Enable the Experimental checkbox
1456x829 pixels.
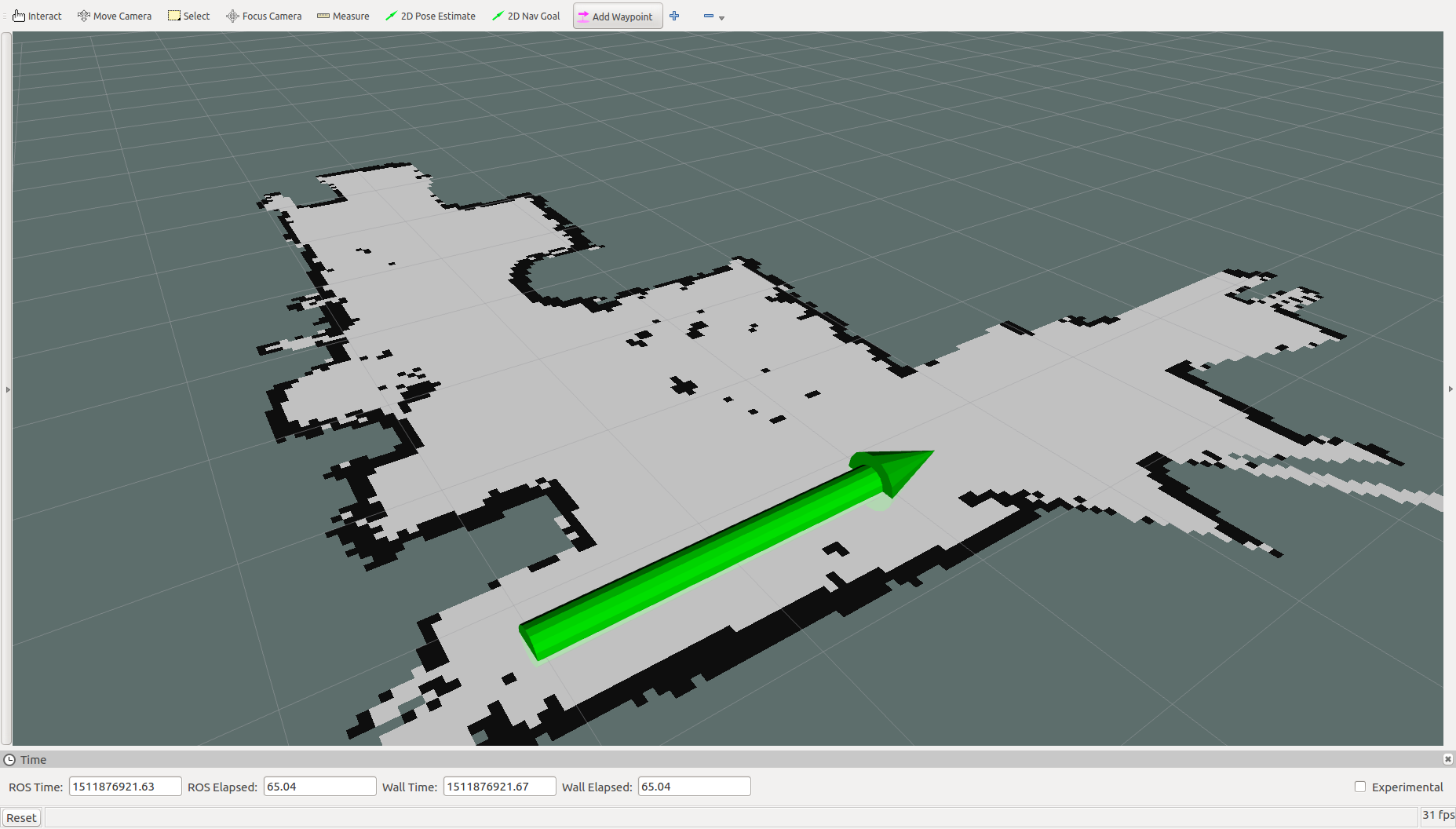(1360, 787)
